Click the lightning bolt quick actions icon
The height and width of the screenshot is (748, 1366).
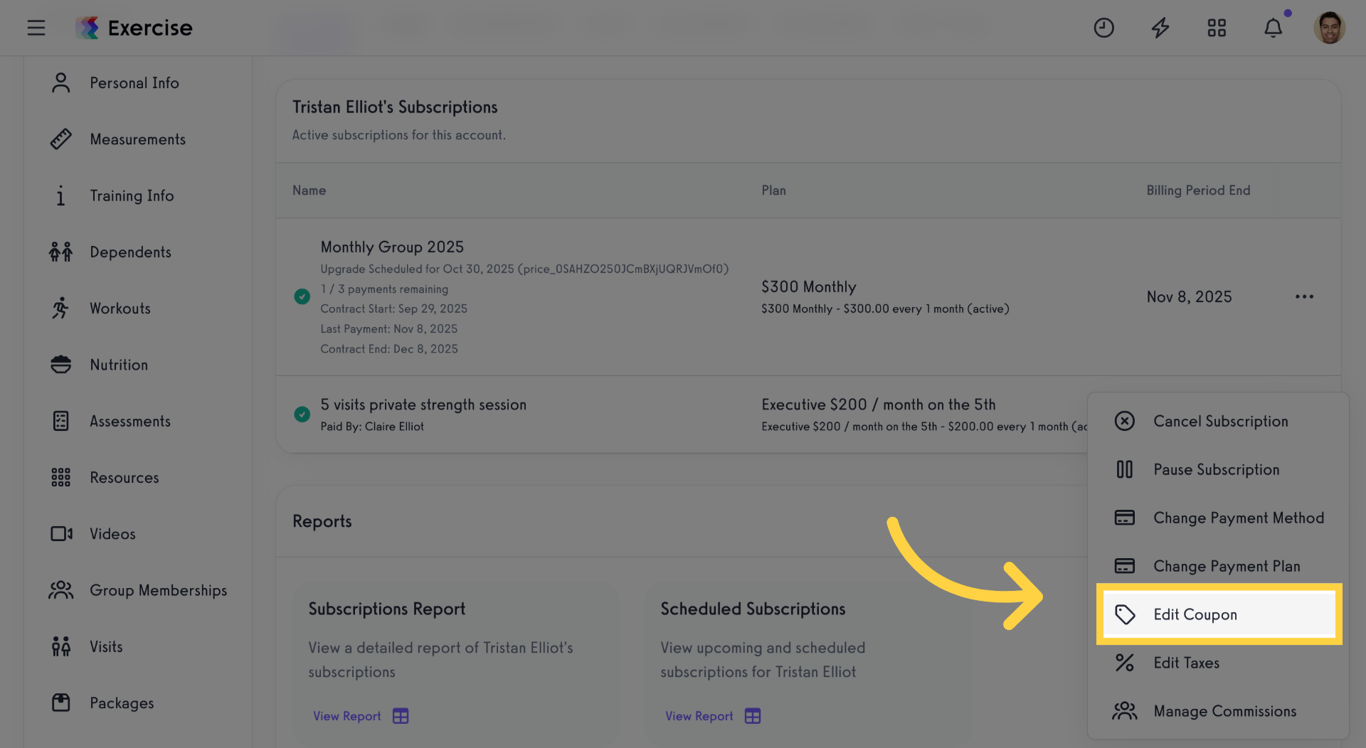[x=1160, y=27]
